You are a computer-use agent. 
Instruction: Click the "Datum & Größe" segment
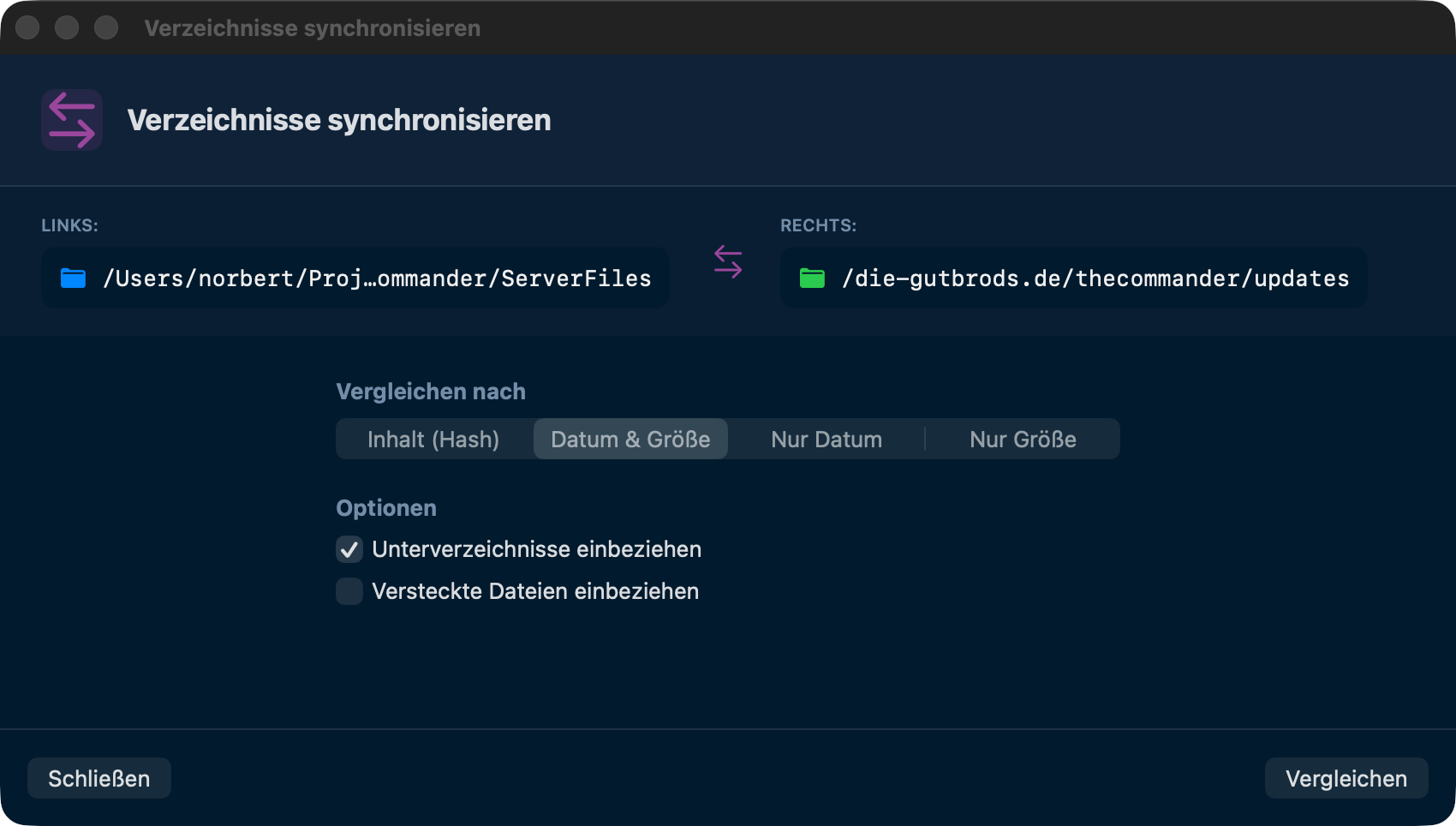630,439
